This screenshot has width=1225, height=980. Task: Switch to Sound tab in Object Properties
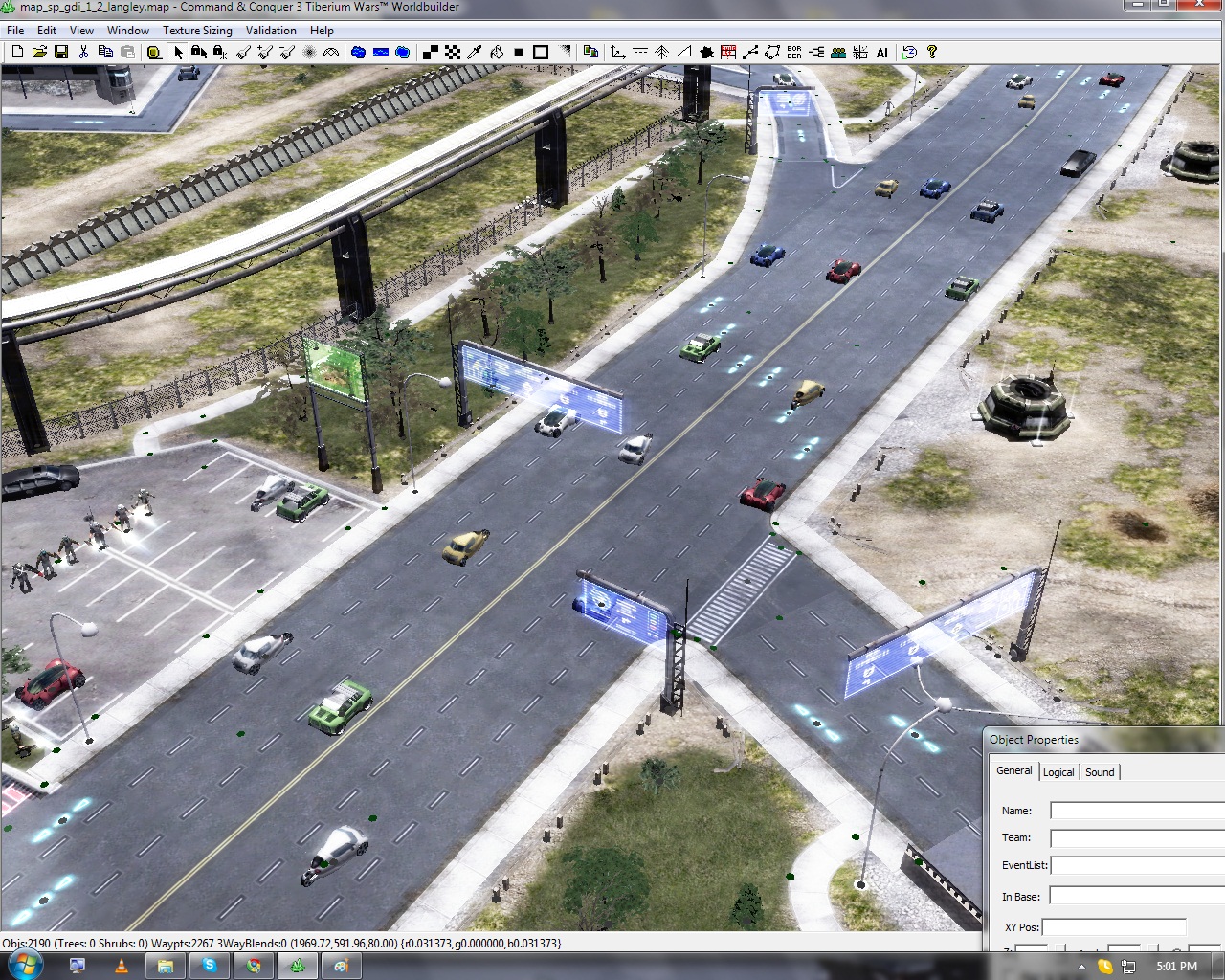point(1100,772)
